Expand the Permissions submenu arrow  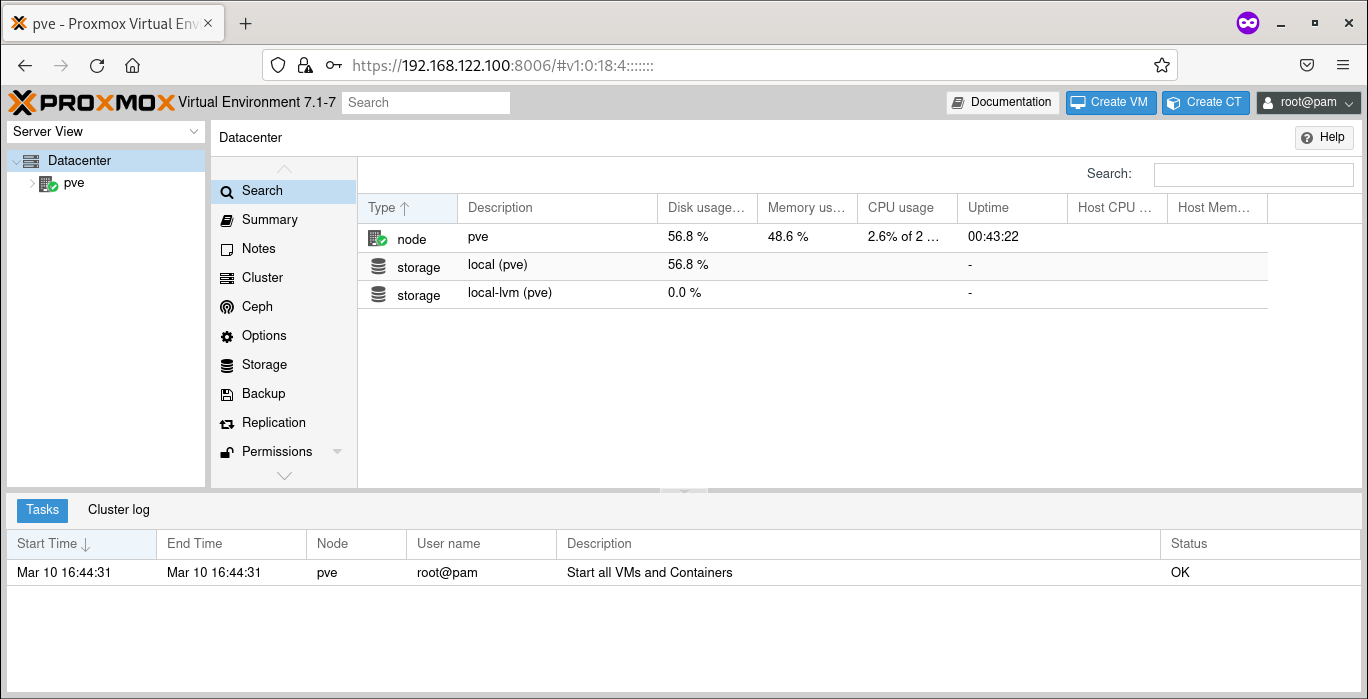pos(337,452)
